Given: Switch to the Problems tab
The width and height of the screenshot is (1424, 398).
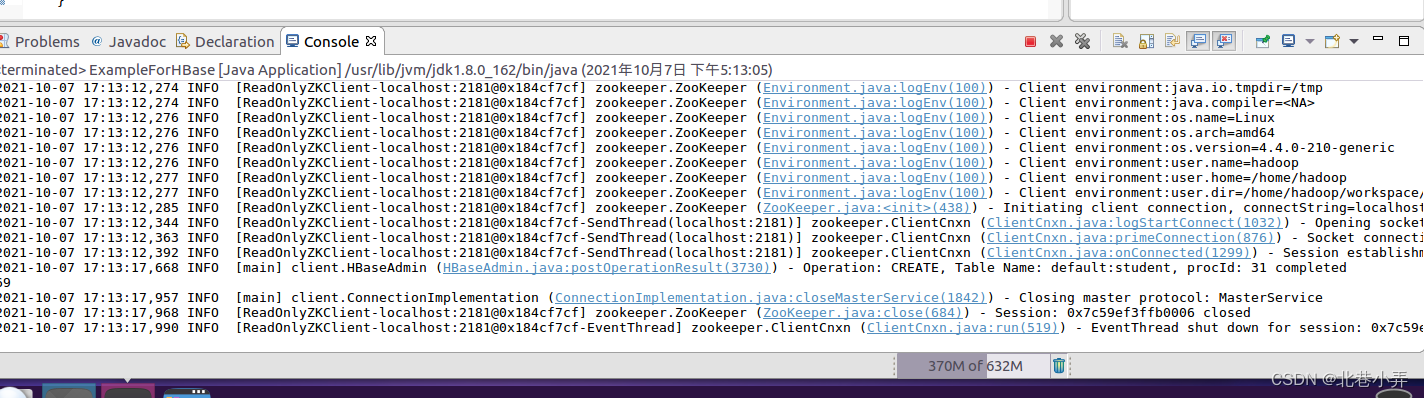Looking at the screenshot, I should [x=39, y=41].
